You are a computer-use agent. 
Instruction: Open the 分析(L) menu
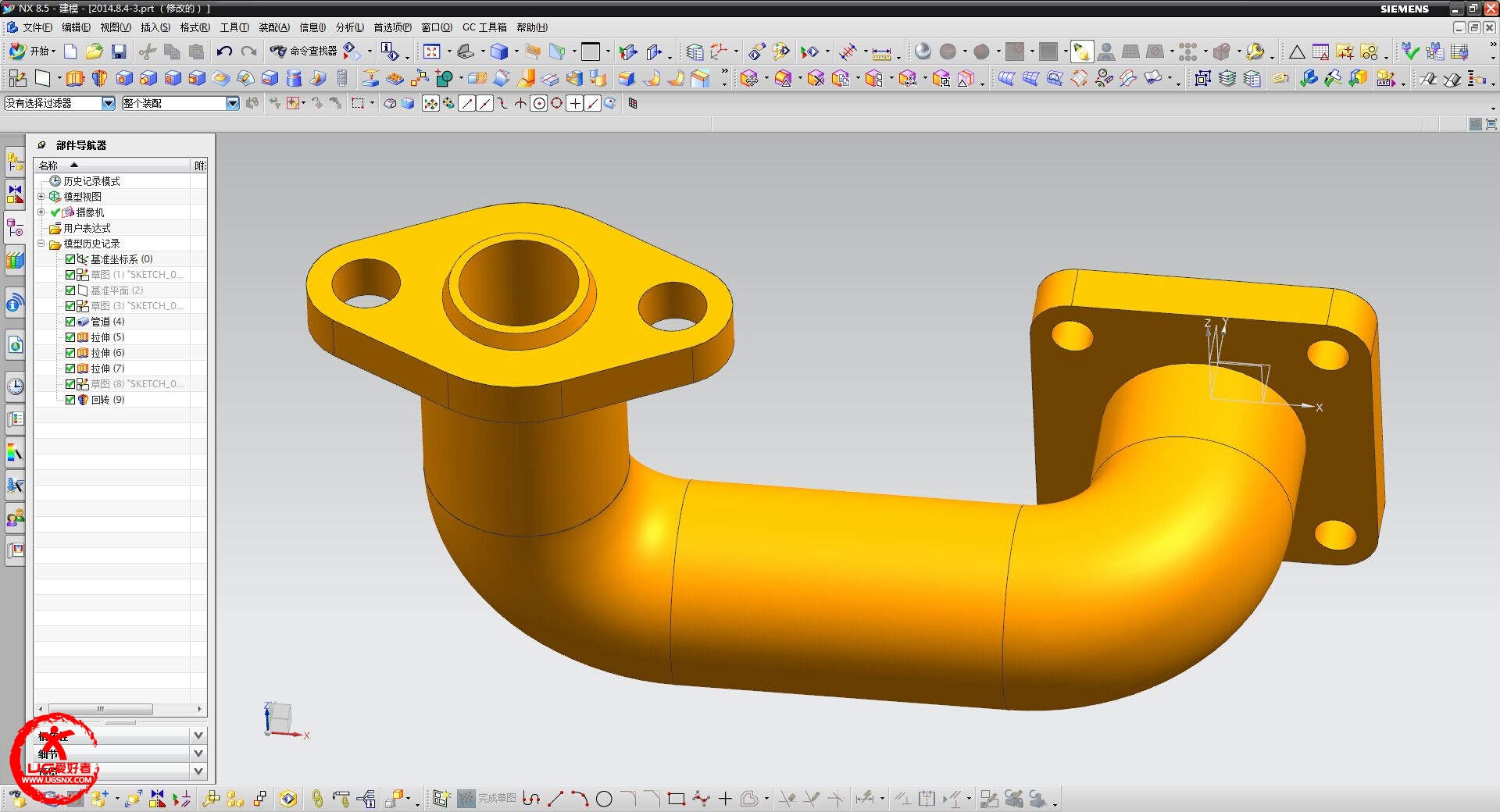[350, 27]
